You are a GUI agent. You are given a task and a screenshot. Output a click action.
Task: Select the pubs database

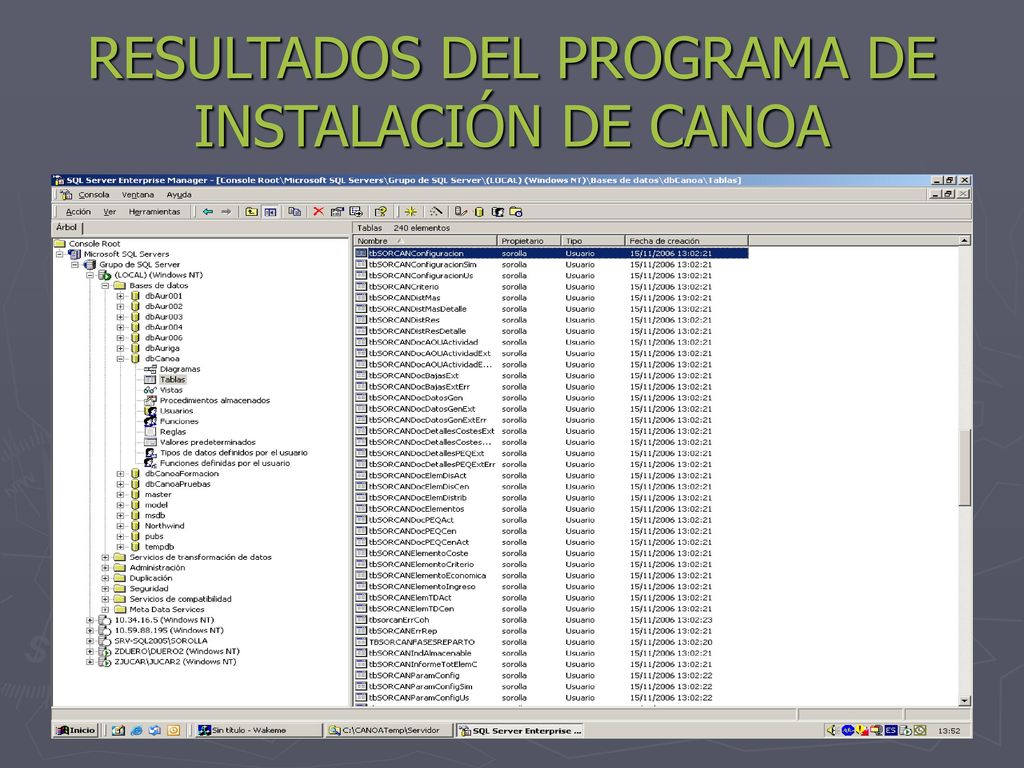tap(154, 536)
